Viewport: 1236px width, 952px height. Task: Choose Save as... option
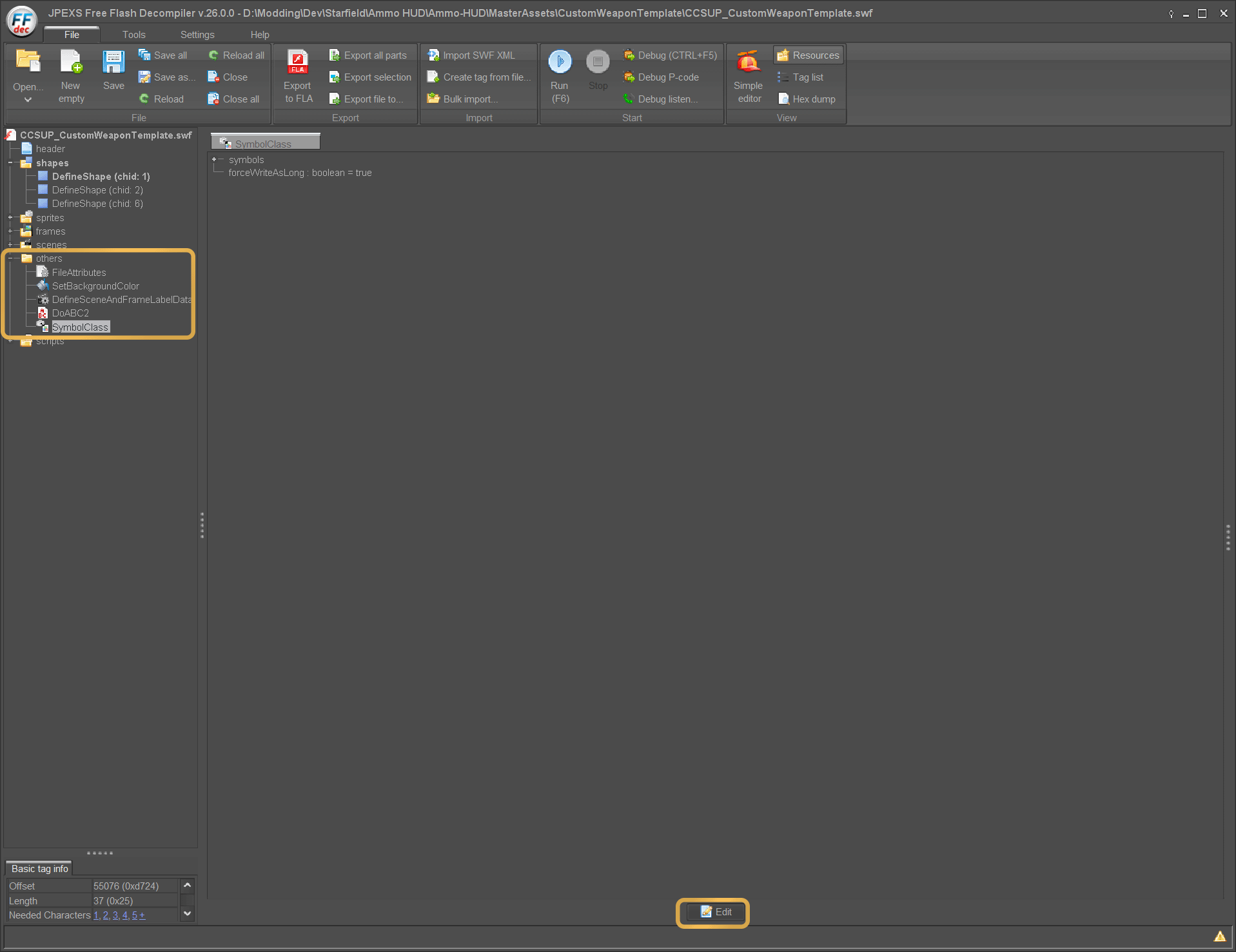[x=167, y=77]
